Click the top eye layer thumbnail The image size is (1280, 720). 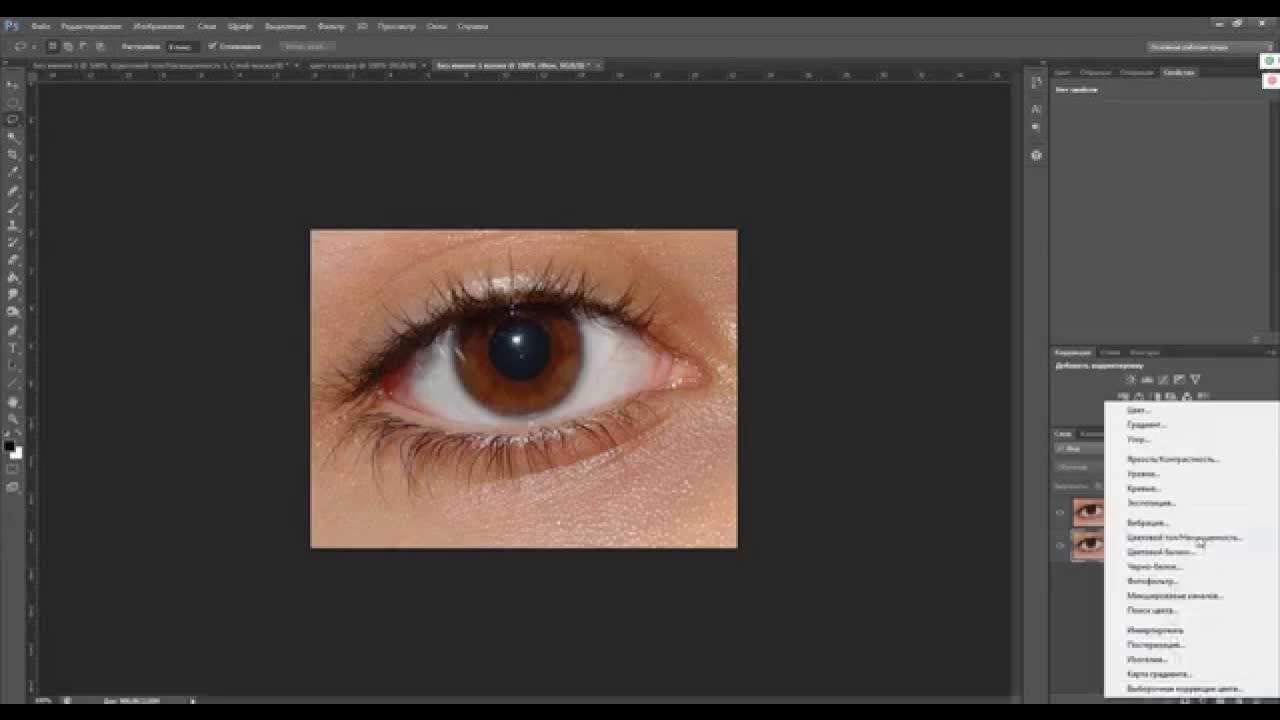click(x=1088, y=512)
